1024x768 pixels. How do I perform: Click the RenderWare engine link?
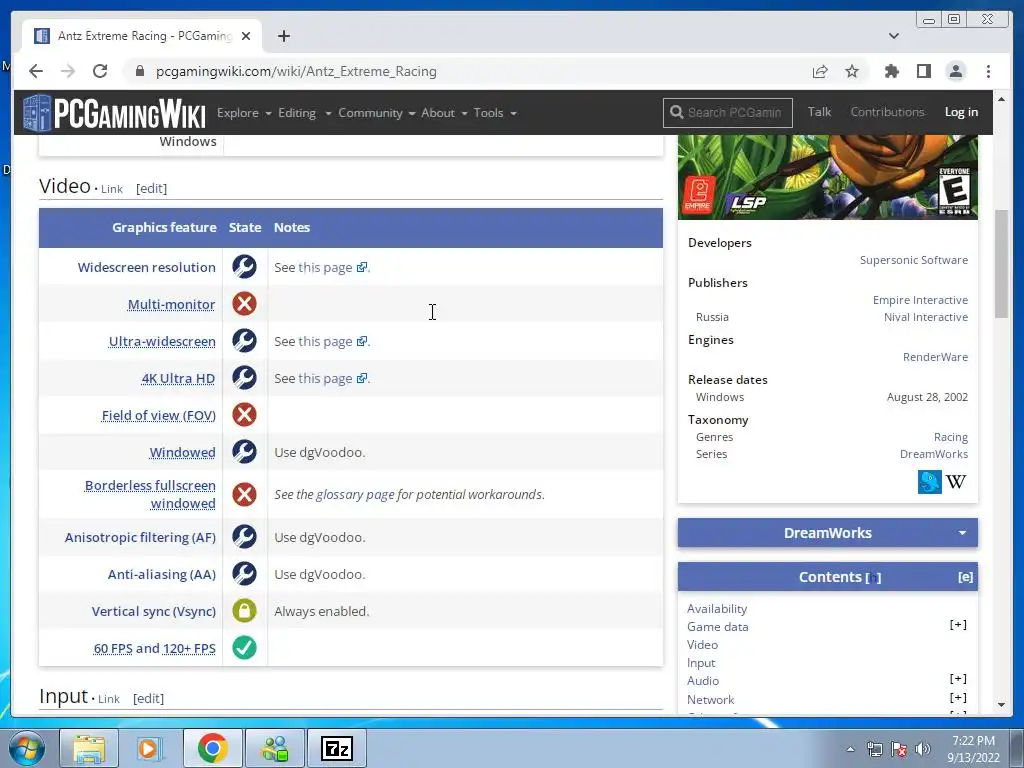pyautogui.click(x=935, y=357)
